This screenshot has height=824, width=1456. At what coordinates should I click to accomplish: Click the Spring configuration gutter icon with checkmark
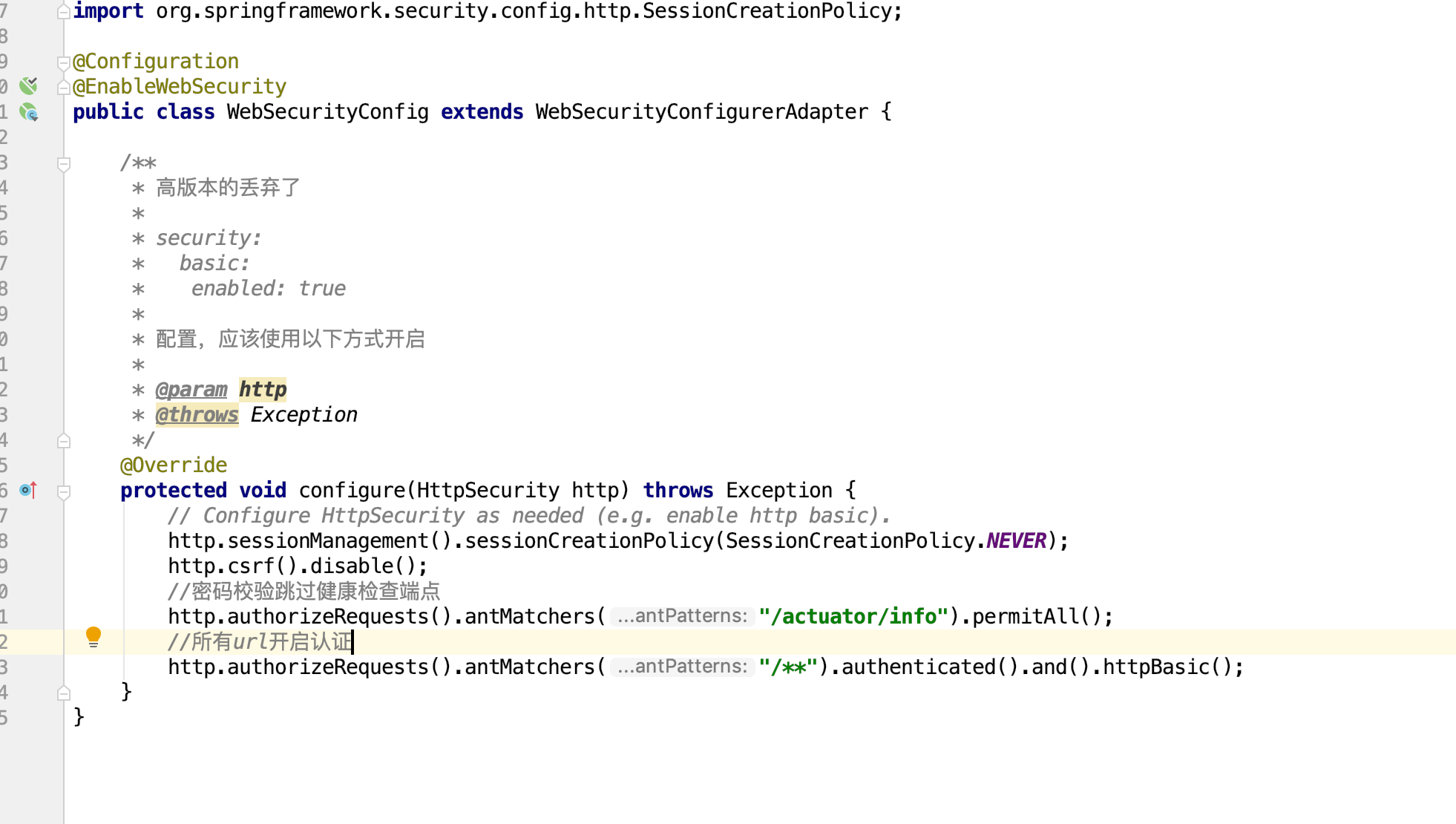point(28,85)
